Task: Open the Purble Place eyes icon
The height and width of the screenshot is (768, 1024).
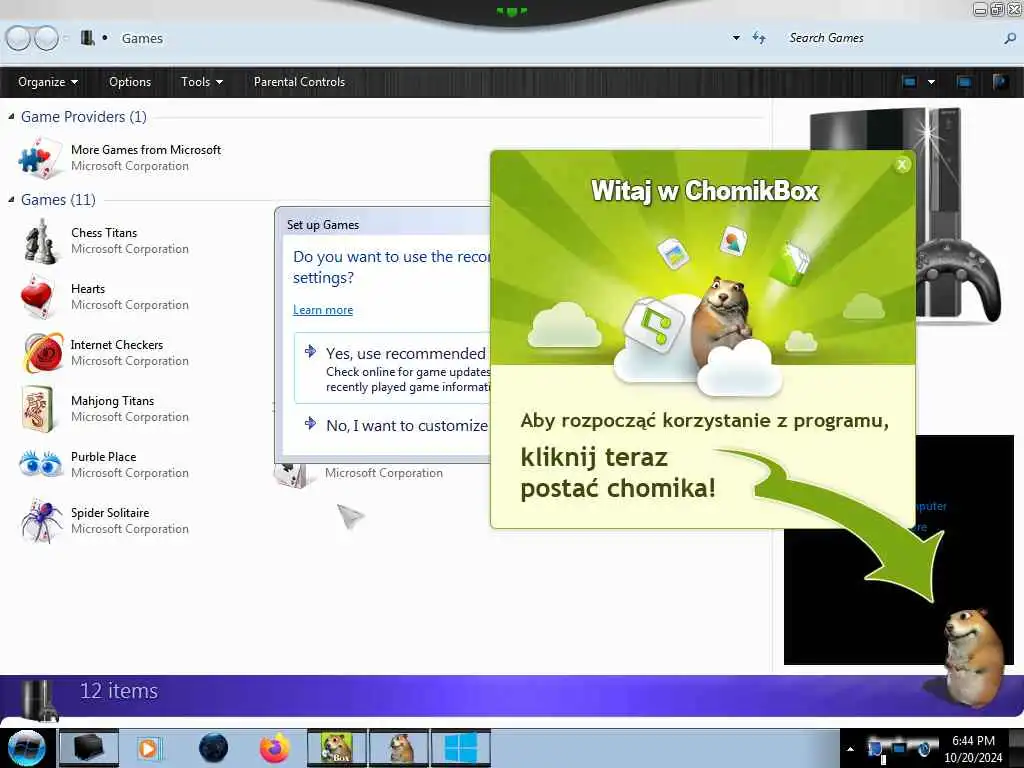Action: pyautogui.click(x=40, y=464)
